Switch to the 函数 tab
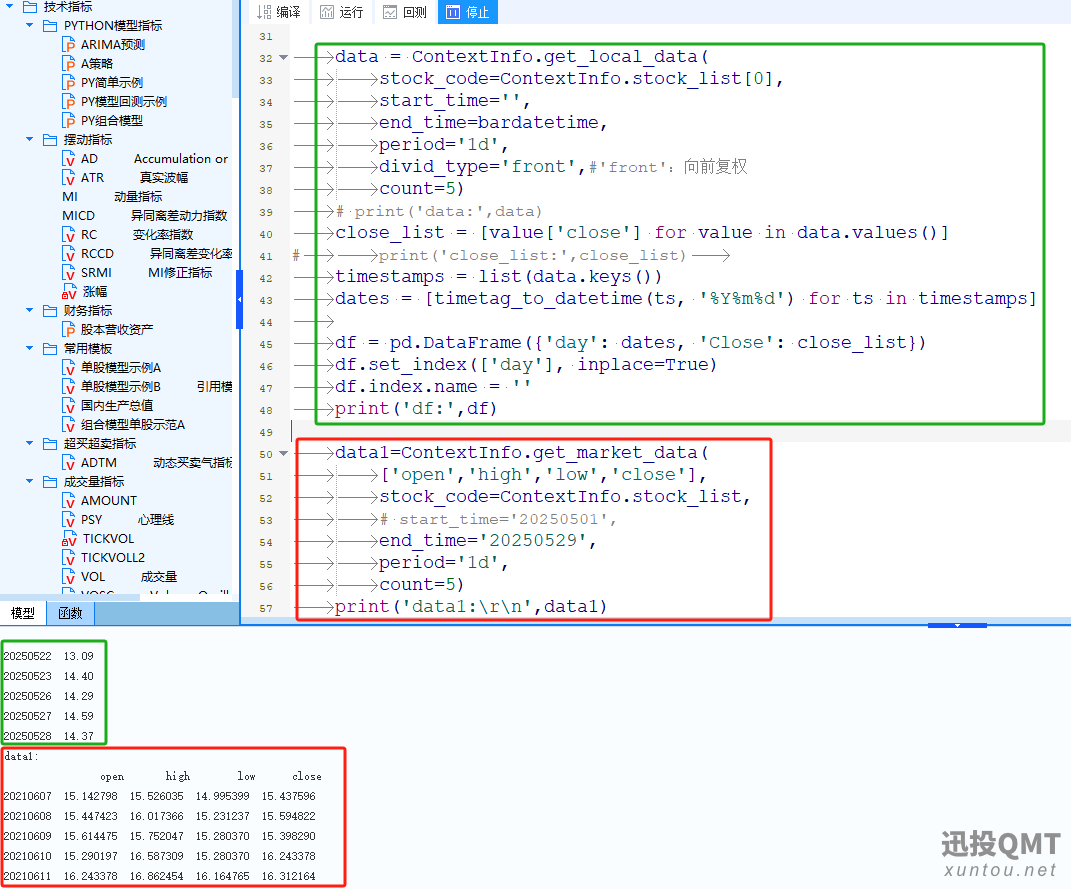 pyautogui.click(x=70, y=613)
